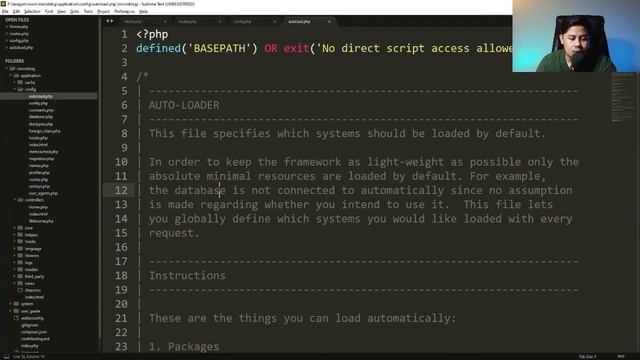Image resolution: width=640 pixels, height=360 pixels.
Task: Open the Project menu
Action: click(103, 11)
